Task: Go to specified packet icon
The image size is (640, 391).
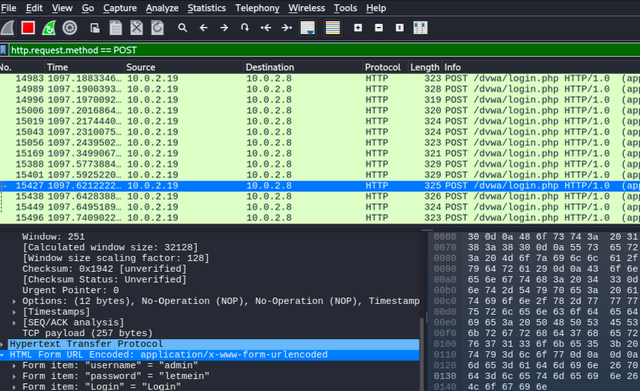Action: coord(245,28)
